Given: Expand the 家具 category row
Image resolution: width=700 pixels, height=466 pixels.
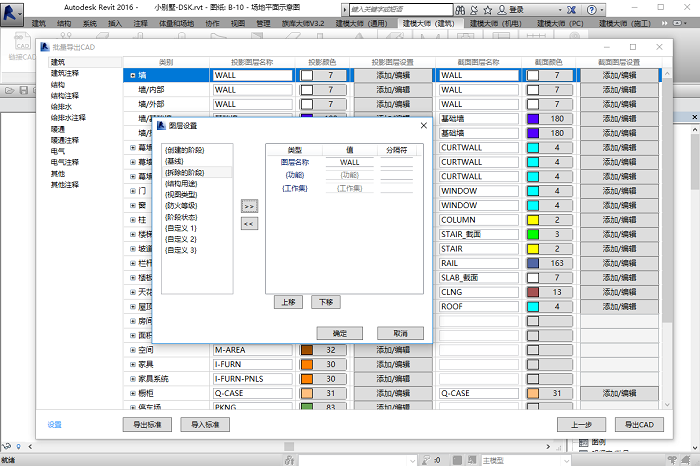Looking at the screenshot, I should click(133, 365).
